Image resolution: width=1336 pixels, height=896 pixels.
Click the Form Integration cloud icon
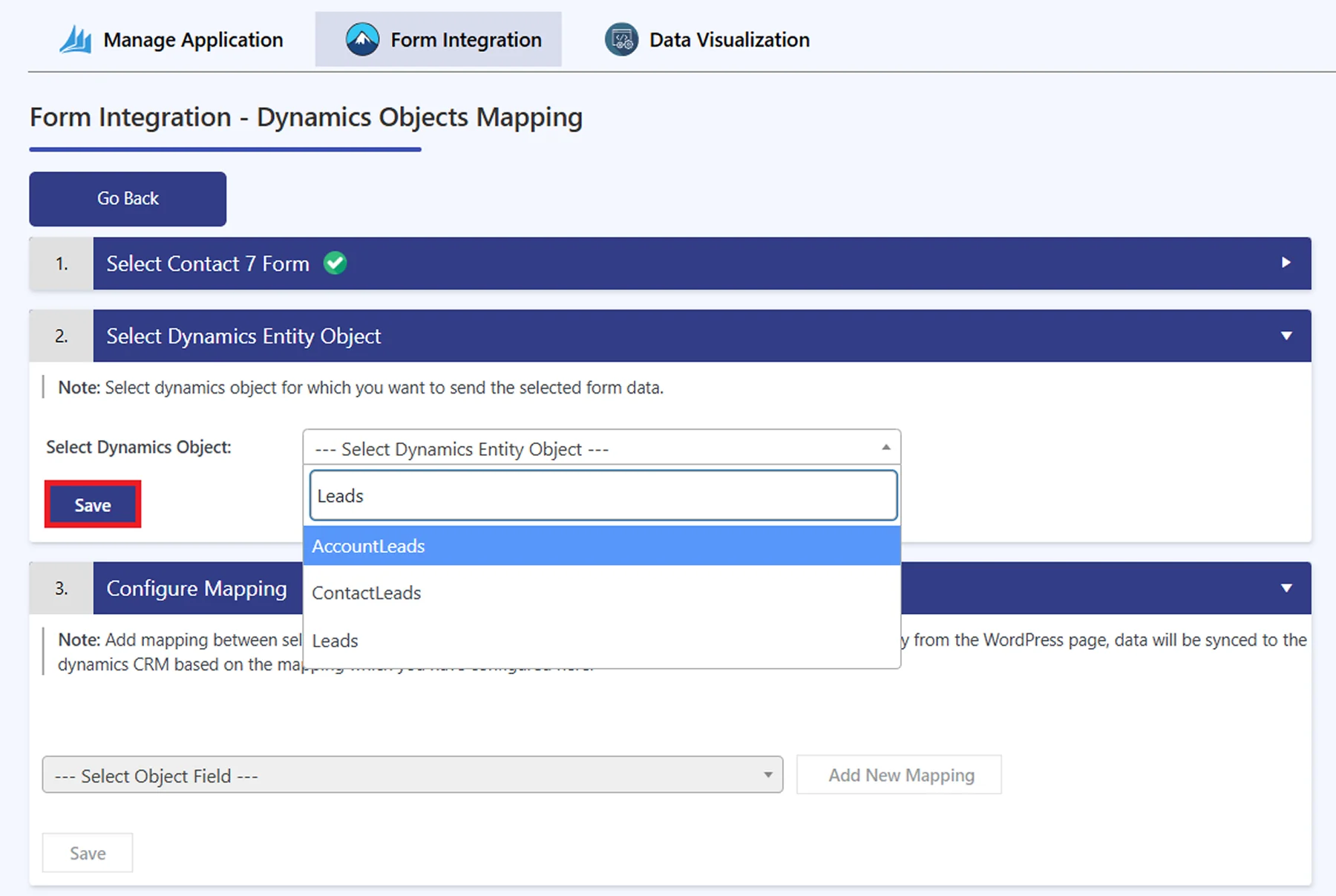[361, 39]
